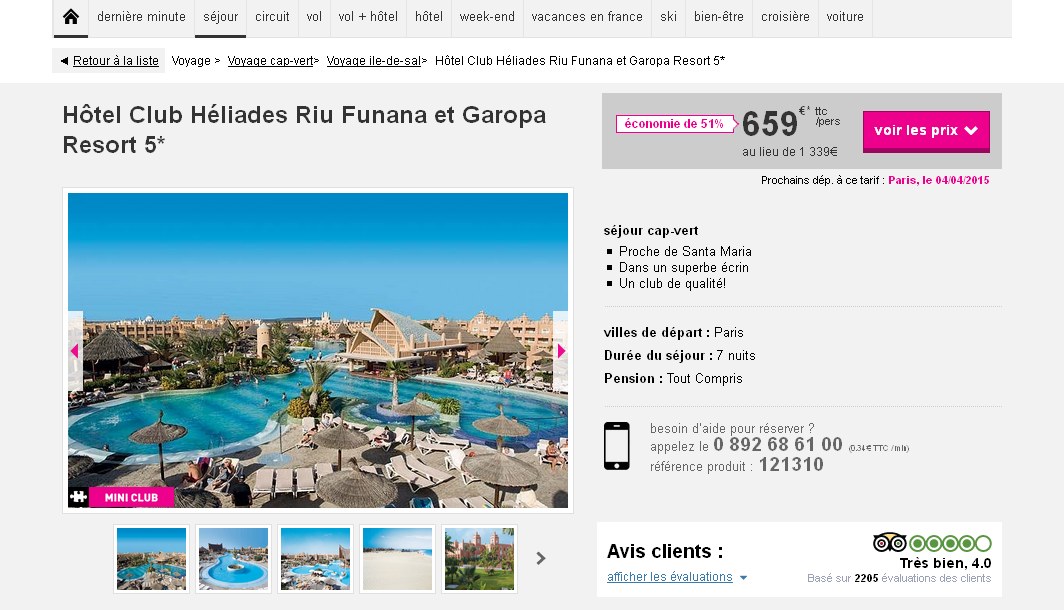Click the TripAdvisor owl logo

click(x=890, y=543)
